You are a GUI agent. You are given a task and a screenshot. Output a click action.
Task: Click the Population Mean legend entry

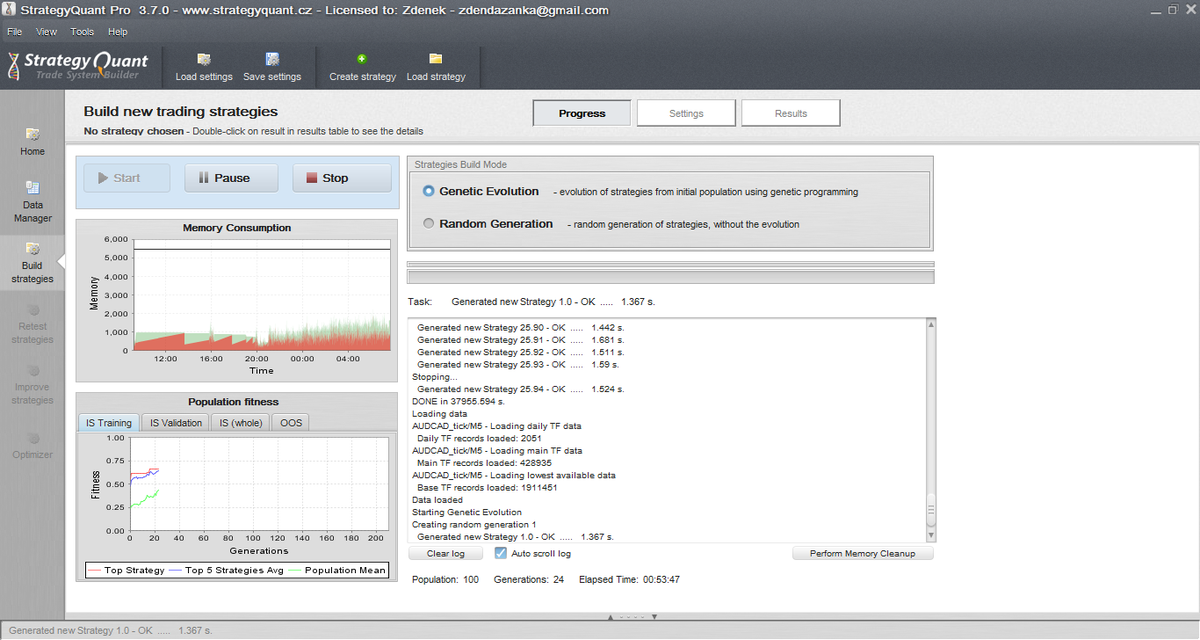coord(338,570)
